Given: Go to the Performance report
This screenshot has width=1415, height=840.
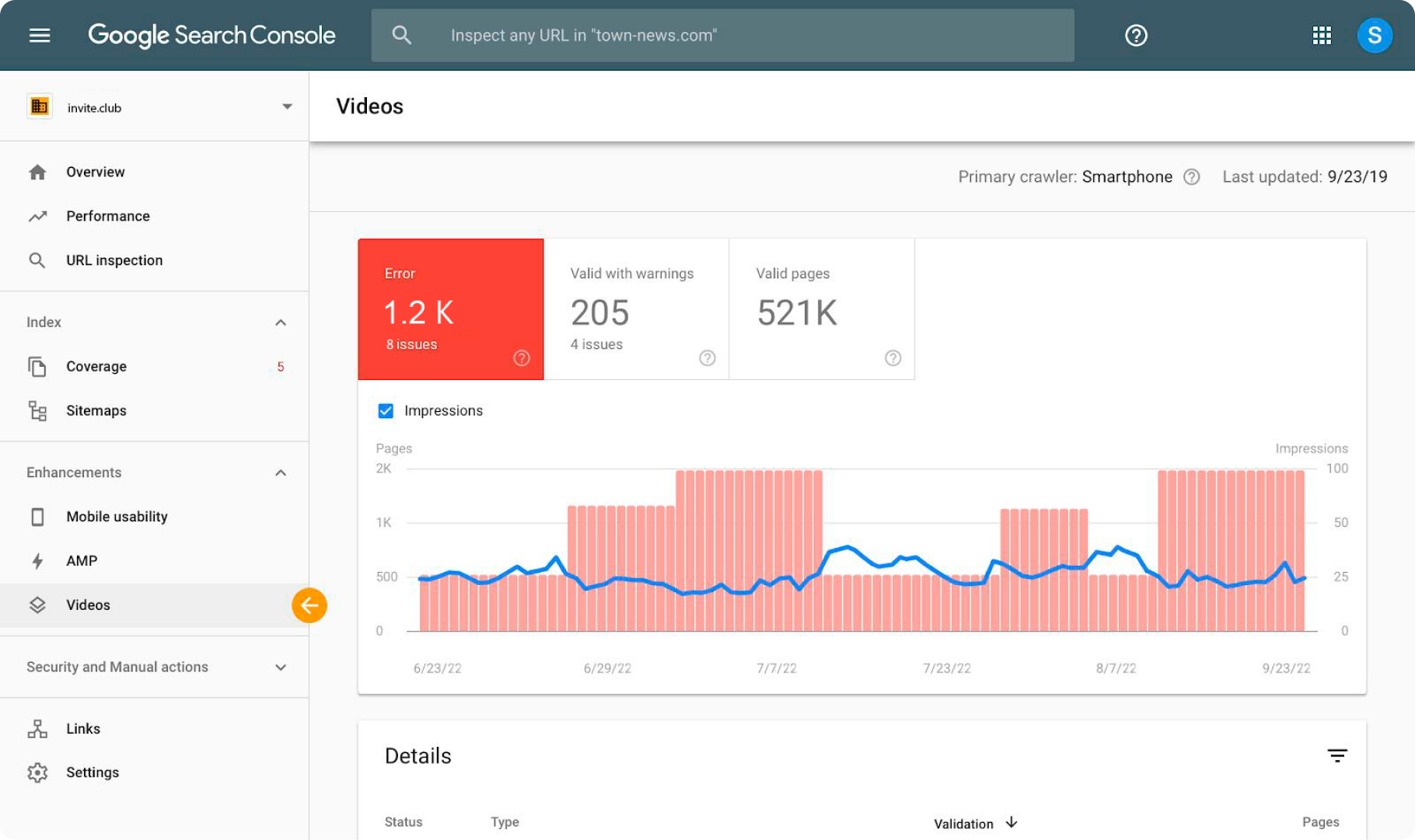Looking at the screenshot, I should click(107, 216).
